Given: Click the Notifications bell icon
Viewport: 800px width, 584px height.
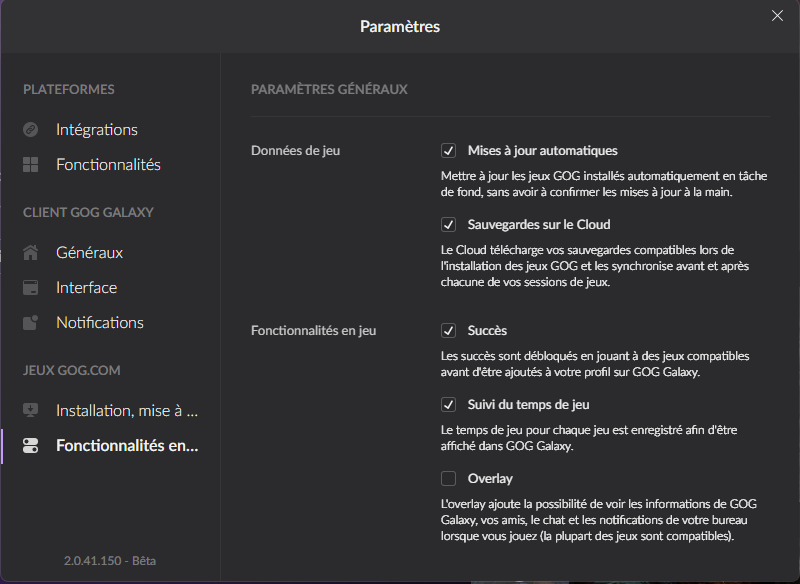Looking at the screenshot, I should click(x=31, y=322).
